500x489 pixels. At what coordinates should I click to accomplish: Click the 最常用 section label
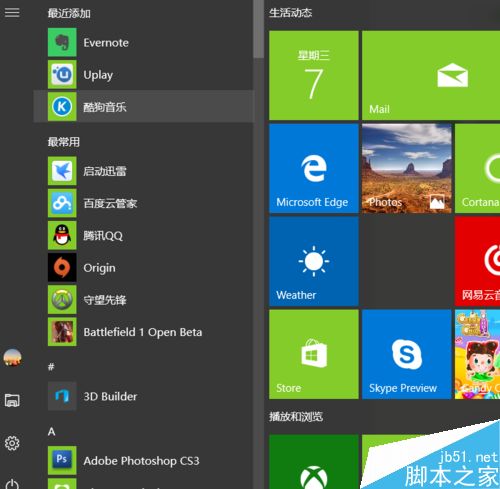tap(64, 142)
